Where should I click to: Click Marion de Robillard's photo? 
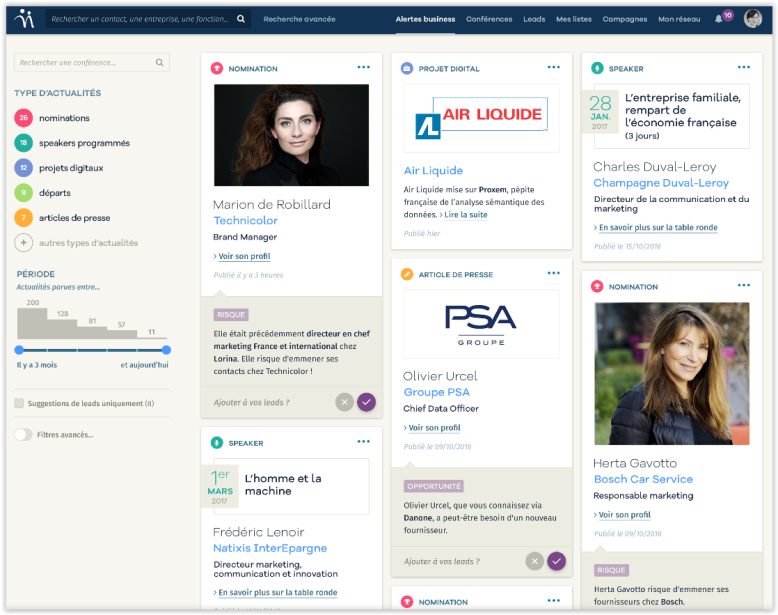coord(291,135)
